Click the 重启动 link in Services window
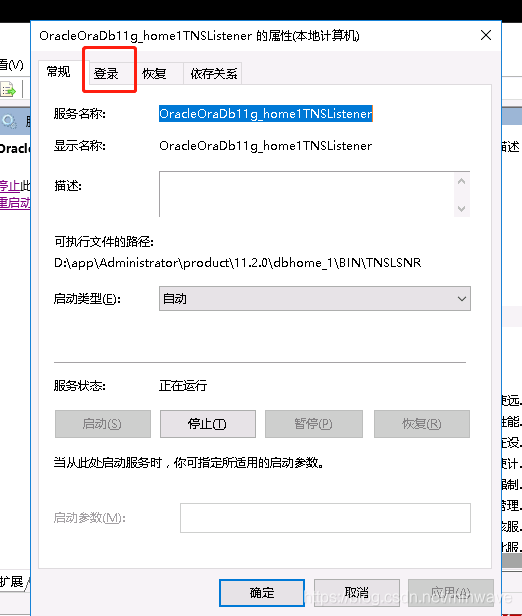This screenshot has height=616, width=522. point(15,203)
